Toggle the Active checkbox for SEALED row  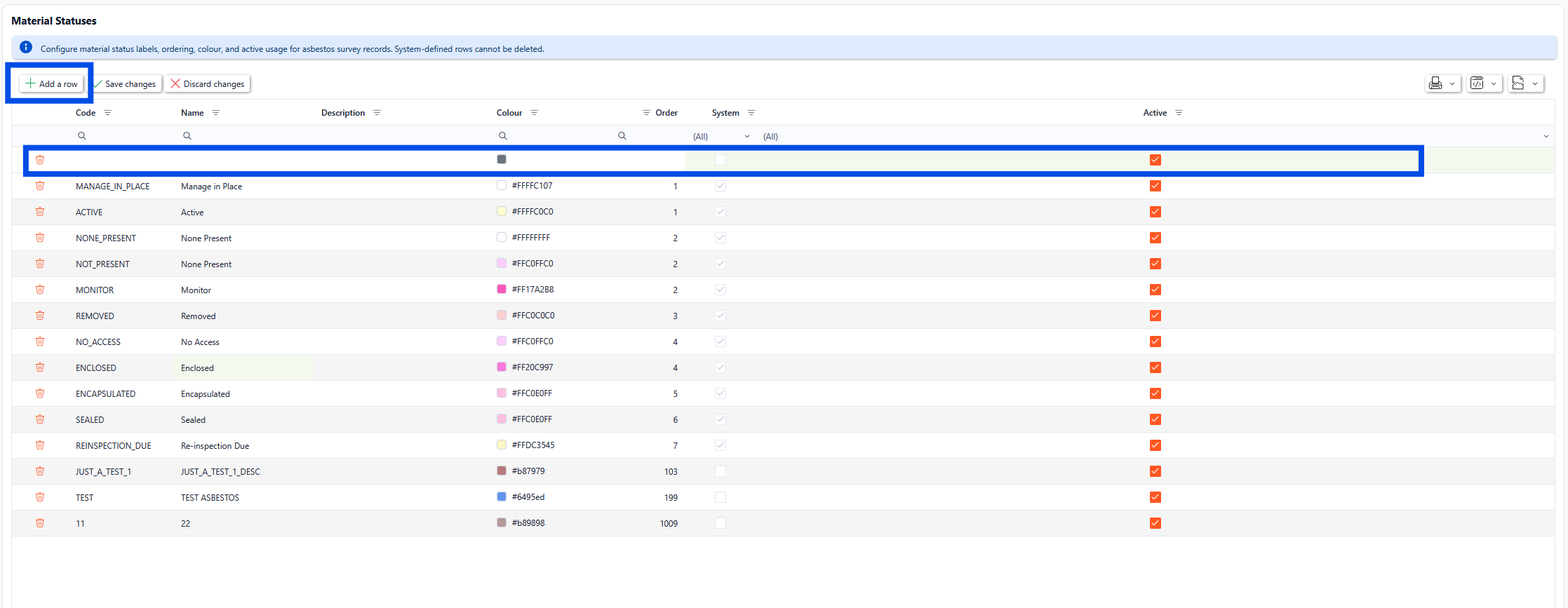coord(1155,419)
